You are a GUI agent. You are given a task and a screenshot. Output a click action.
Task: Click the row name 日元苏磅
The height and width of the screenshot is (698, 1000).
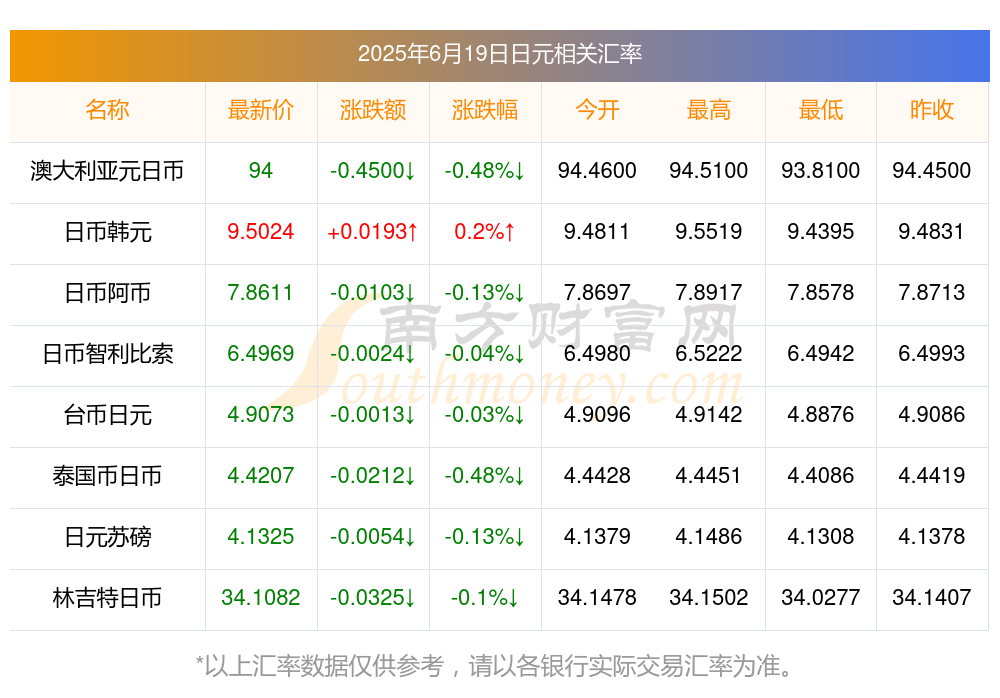[x=107, y=537]
